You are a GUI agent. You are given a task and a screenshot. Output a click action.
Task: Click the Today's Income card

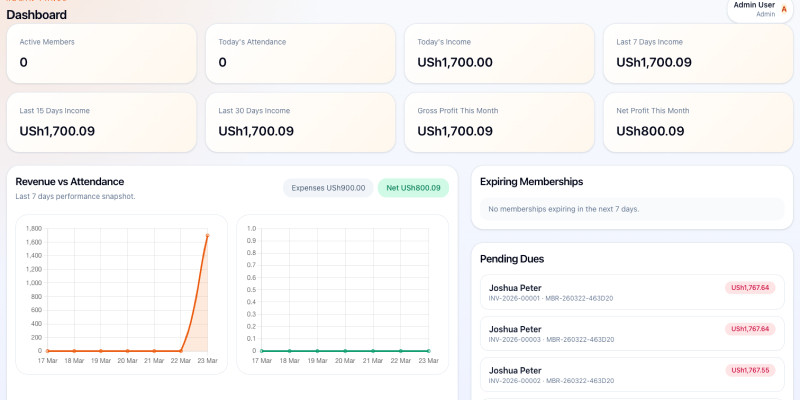pos(499,54)
